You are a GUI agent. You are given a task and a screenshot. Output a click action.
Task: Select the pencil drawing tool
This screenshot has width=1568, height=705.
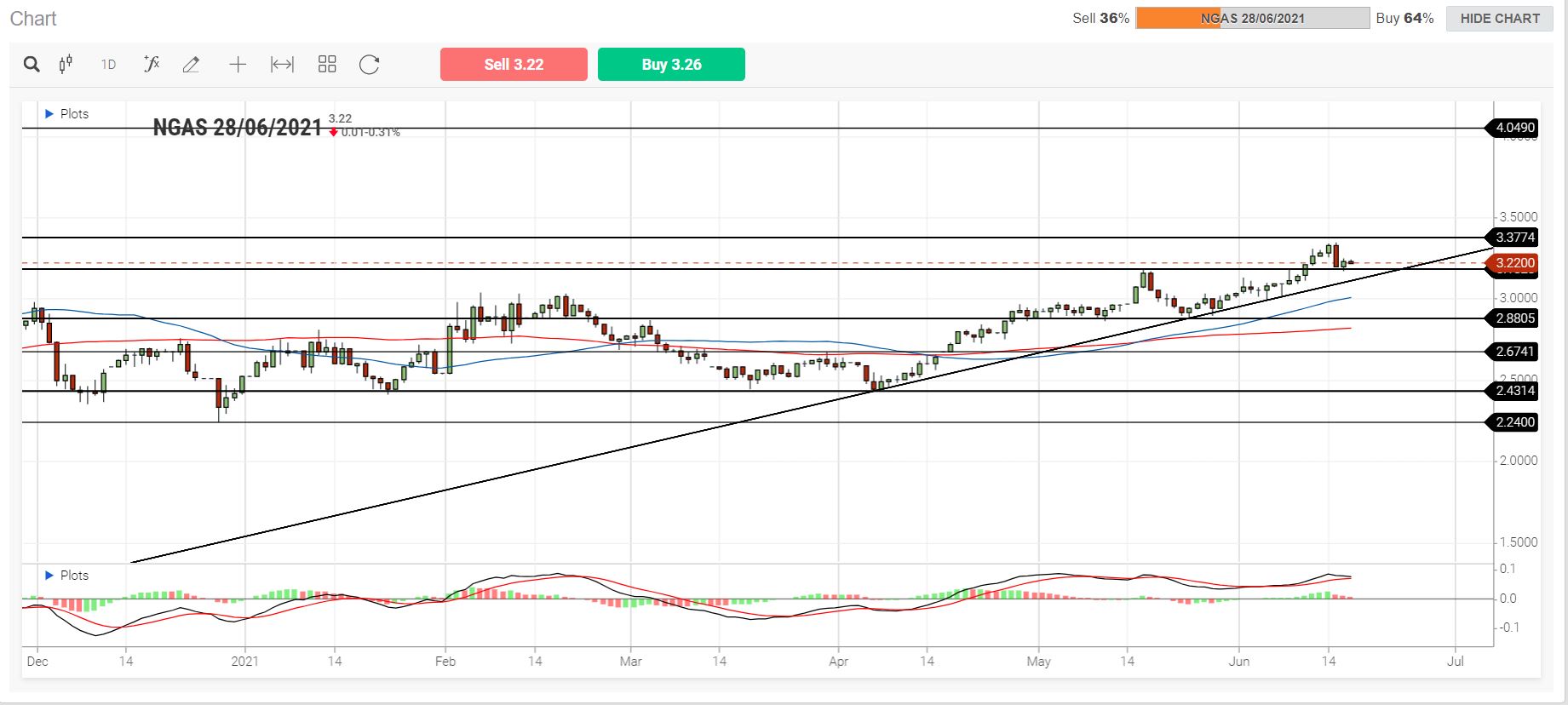pos(192,65)
